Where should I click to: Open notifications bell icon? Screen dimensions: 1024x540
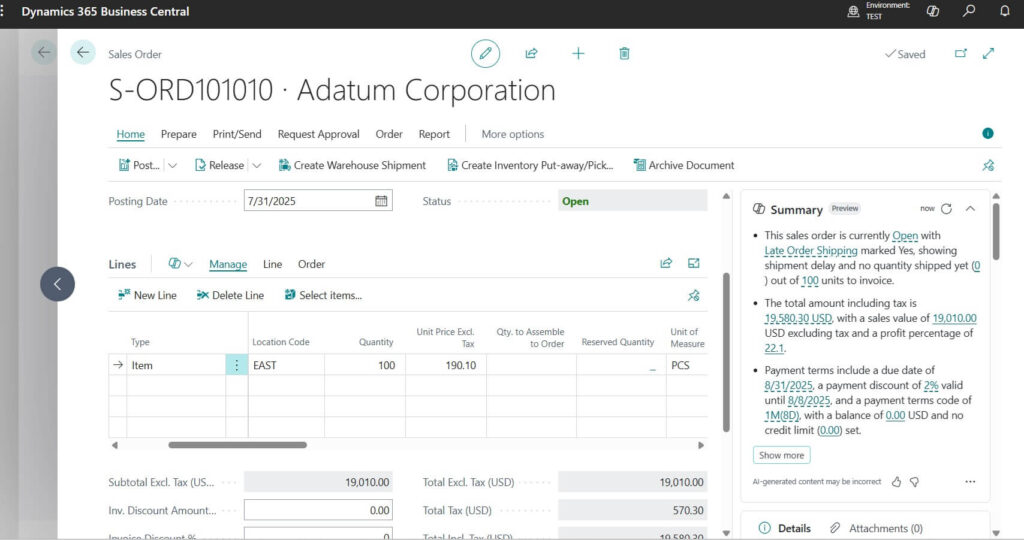[1004, 10]
